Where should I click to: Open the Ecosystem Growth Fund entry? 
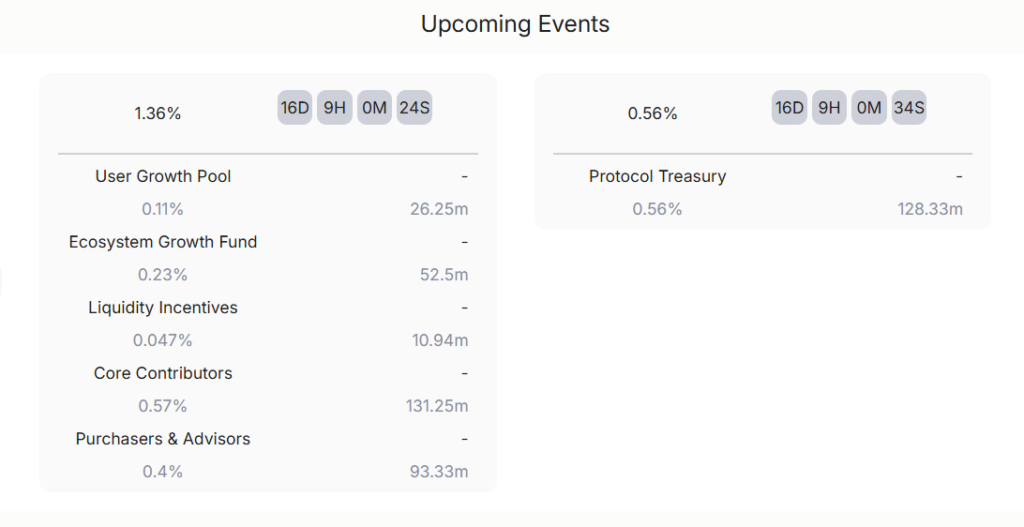pyautogui.click(x=163, y=242)
